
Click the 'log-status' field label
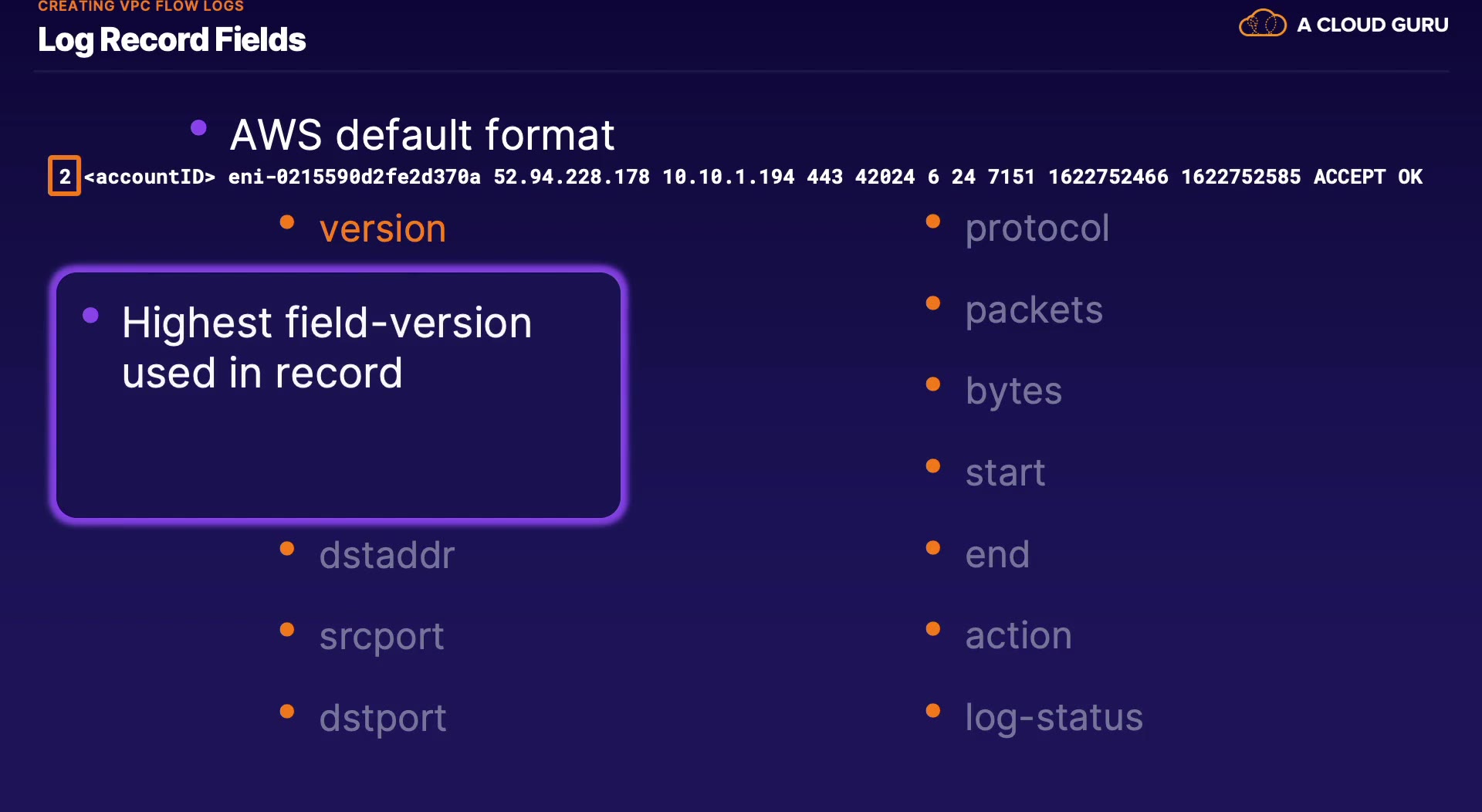click(1054, 718)
